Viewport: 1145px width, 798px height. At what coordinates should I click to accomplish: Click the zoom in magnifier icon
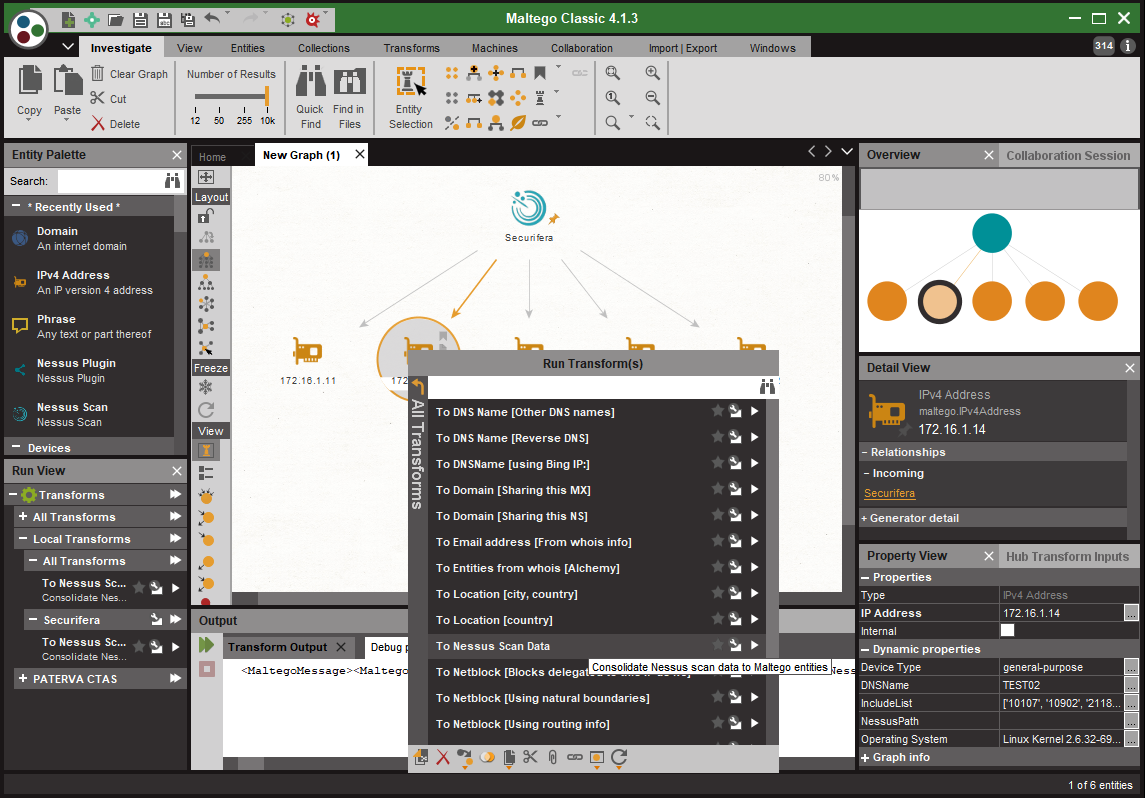652,73
